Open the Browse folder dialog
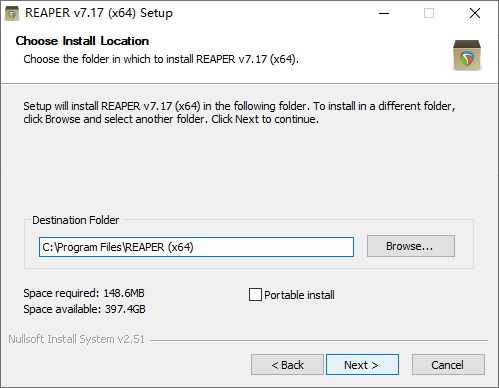Viewport: 499px width, 388px height. point(411,246)
